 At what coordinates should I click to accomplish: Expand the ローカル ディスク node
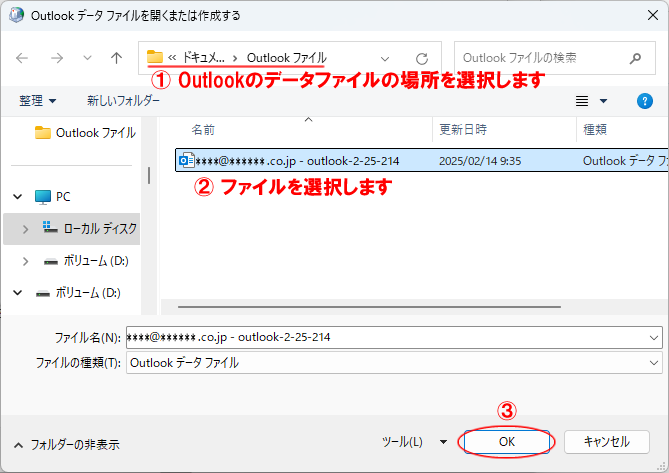25,229
